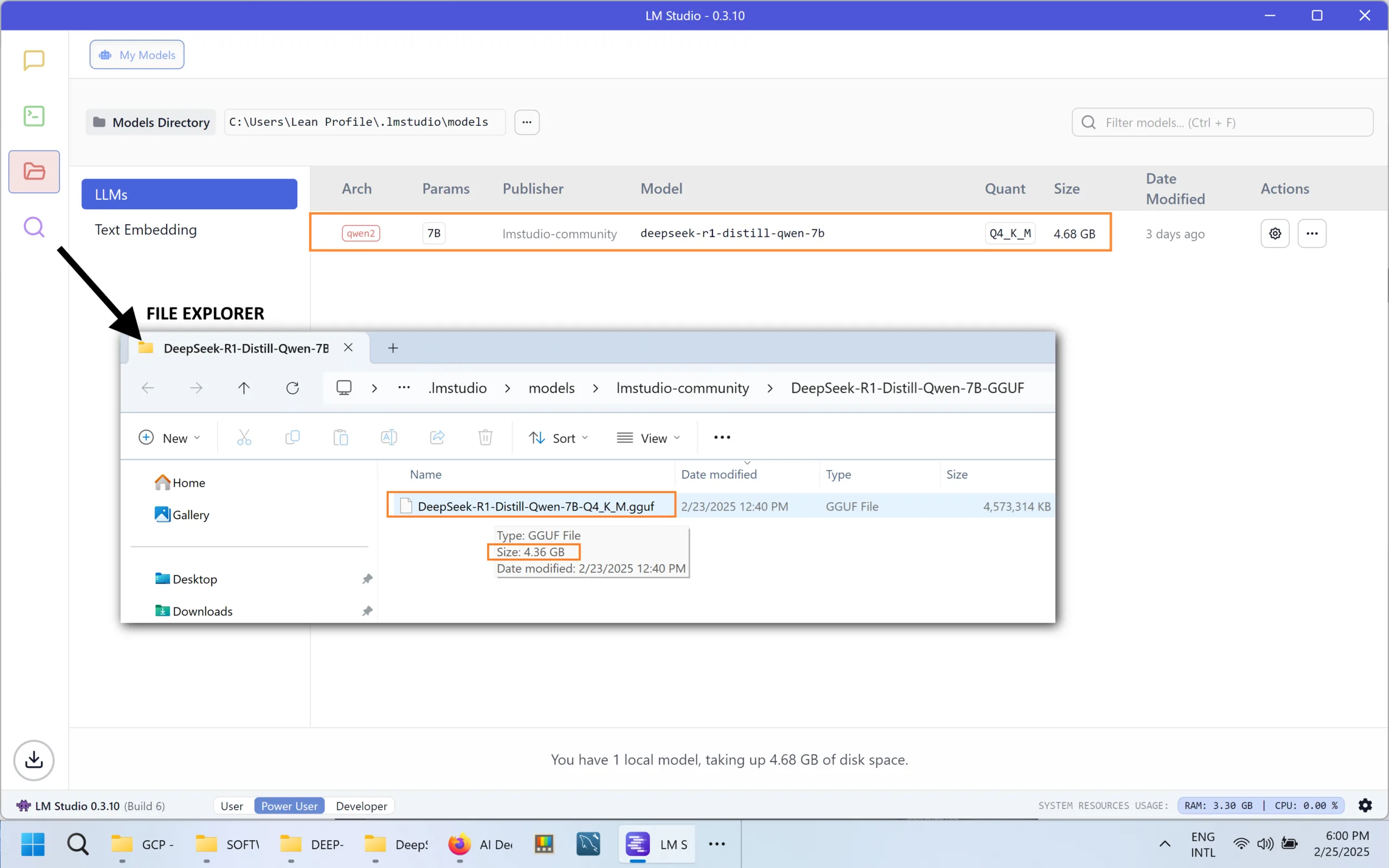This screenshot has width=1389, height=868.
Task: Click the Rename icon in File Explorer toolbar
Action: click(x=388, y=437)
